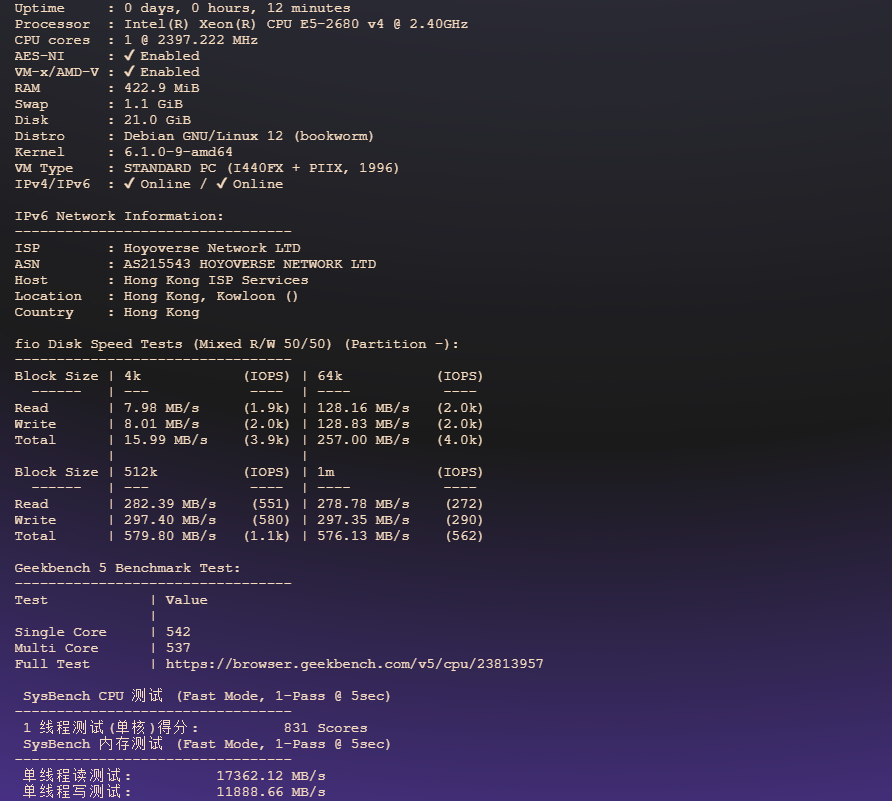Click the kernel version 6.1.0-9-amd64

[178, 152]
